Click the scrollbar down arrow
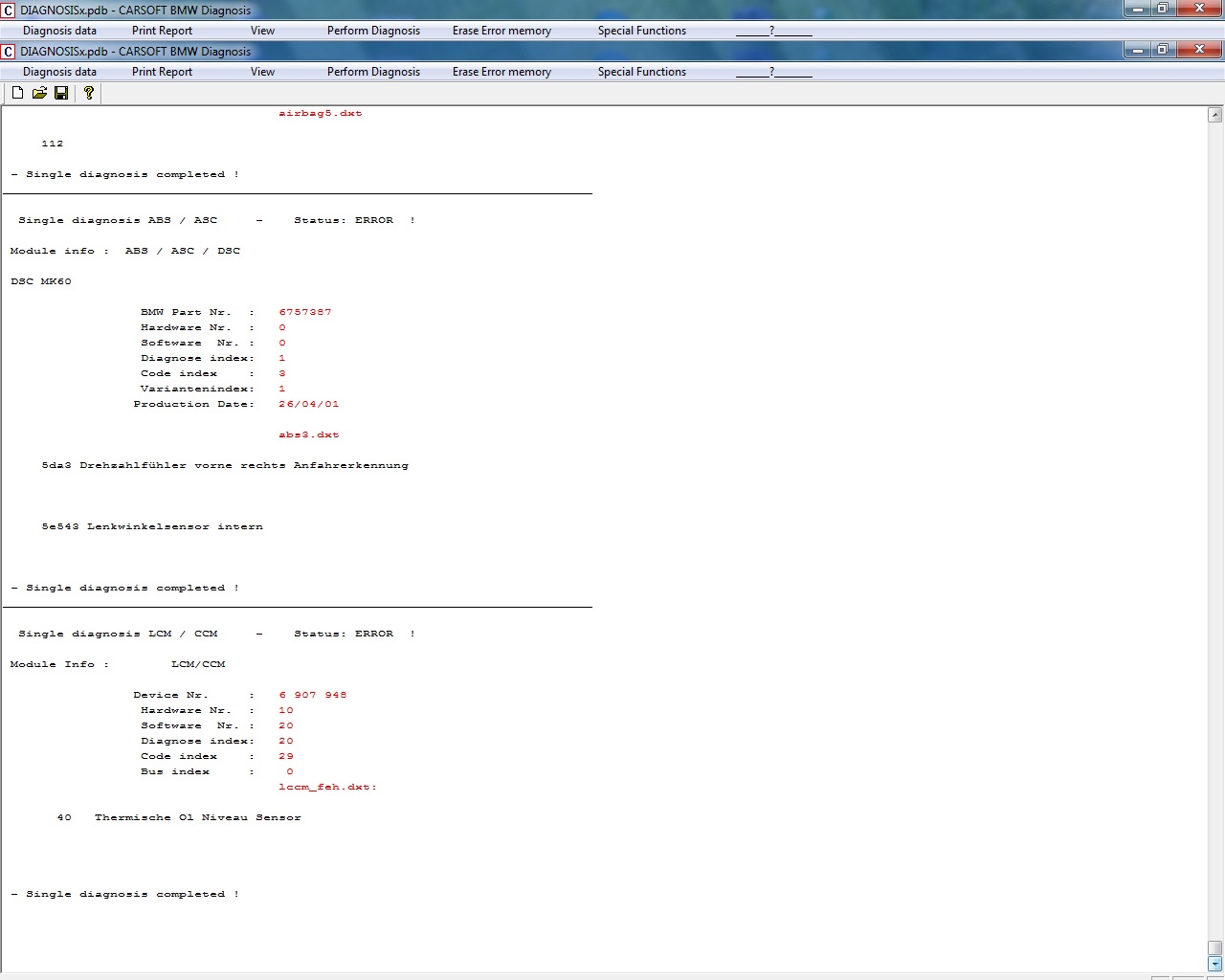1225x980 pixels. 1214,964
